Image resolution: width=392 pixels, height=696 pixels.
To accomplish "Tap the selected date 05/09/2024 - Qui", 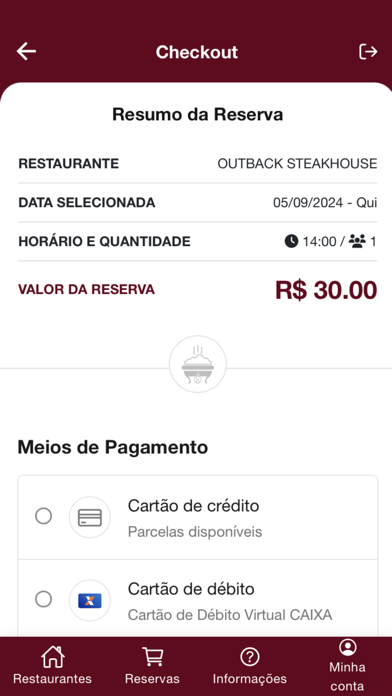I will pos(325,203).
